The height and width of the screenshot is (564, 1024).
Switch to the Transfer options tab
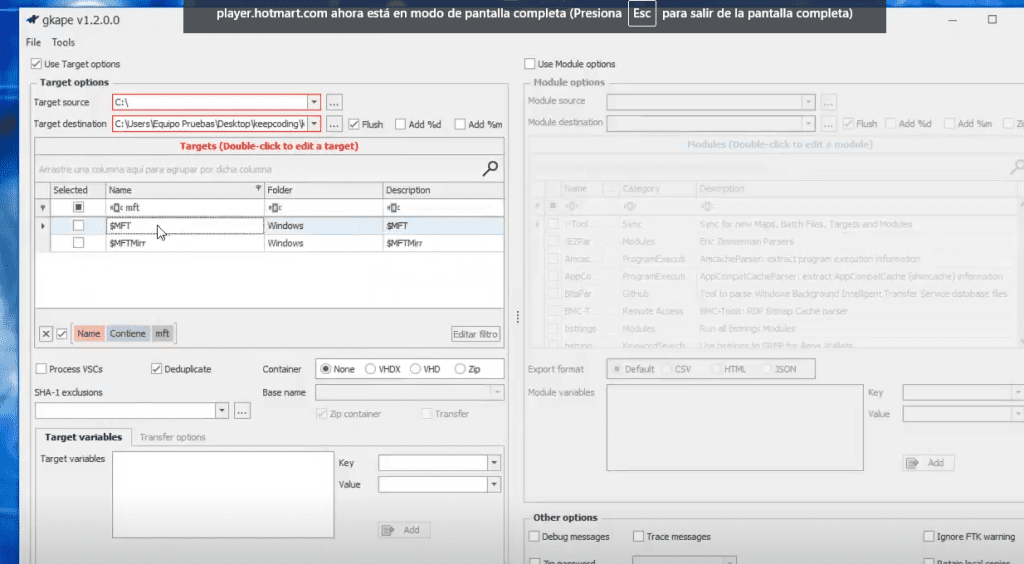[172, 437]
